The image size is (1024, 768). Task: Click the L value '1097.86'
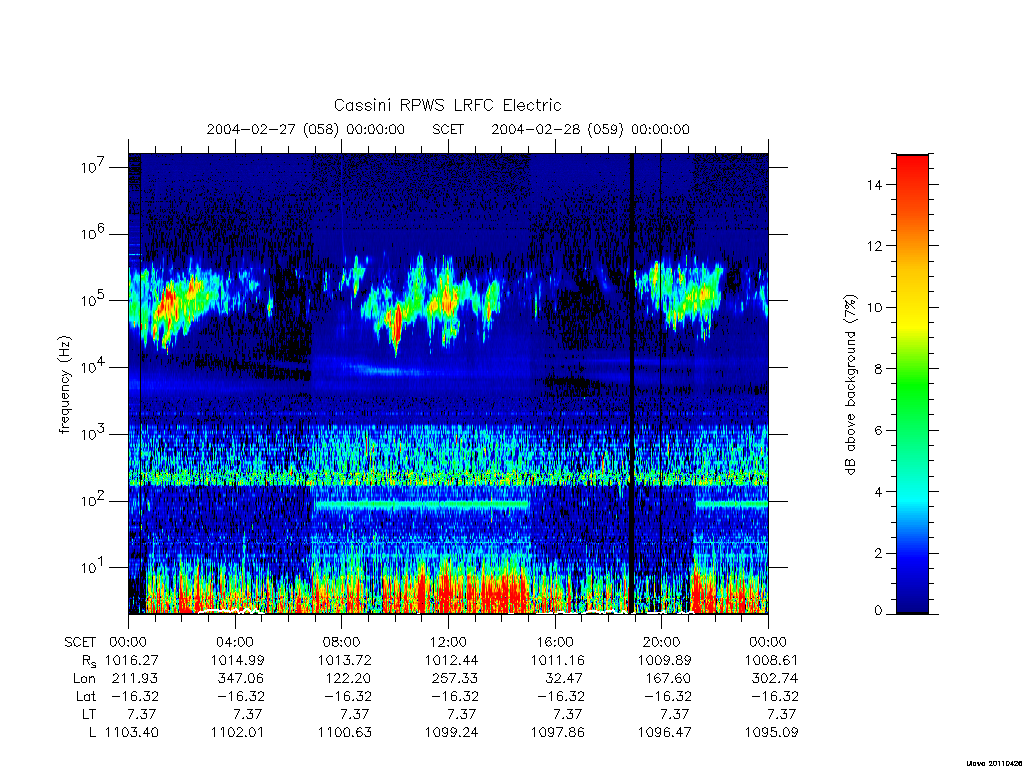point(558,733)
